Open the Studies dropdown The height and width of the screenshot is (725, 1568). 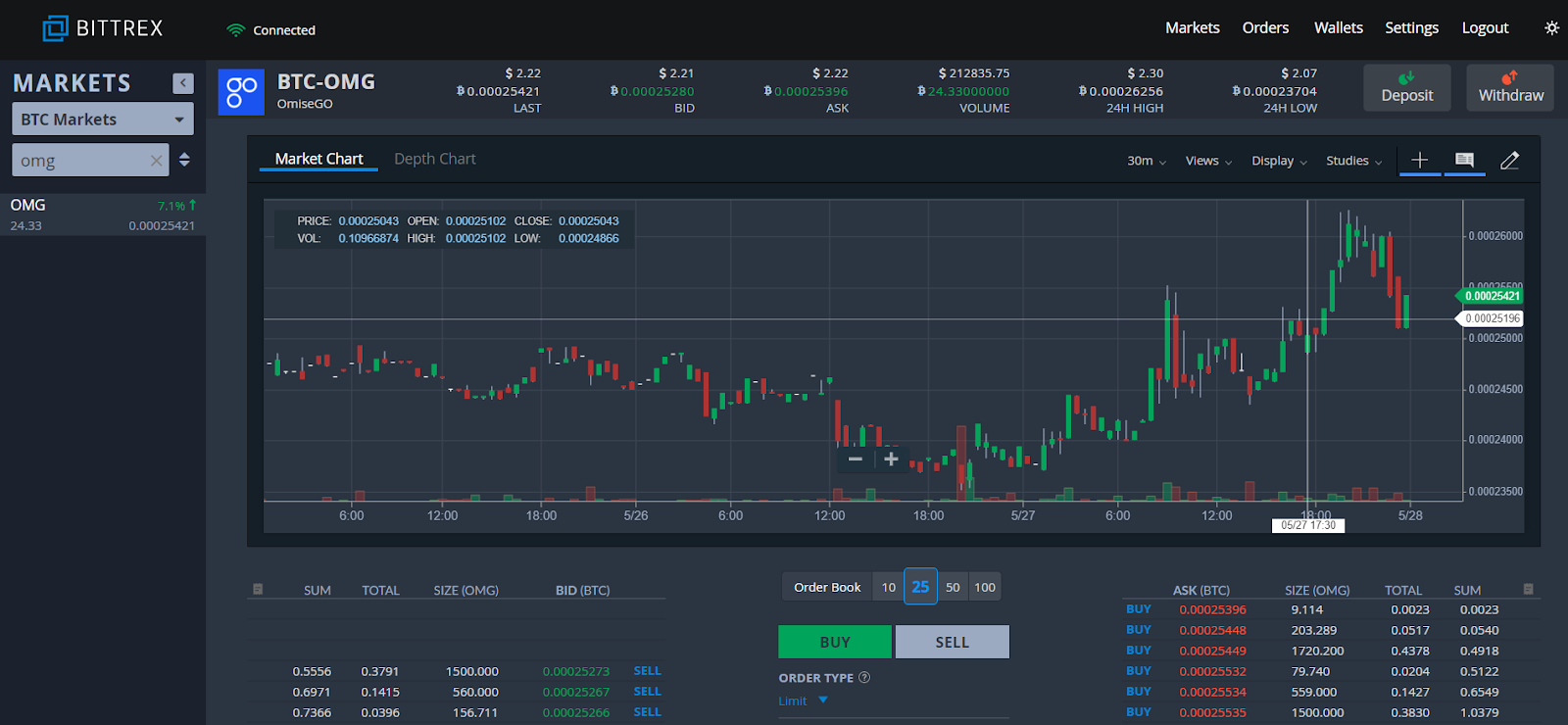coord(1353,161)
